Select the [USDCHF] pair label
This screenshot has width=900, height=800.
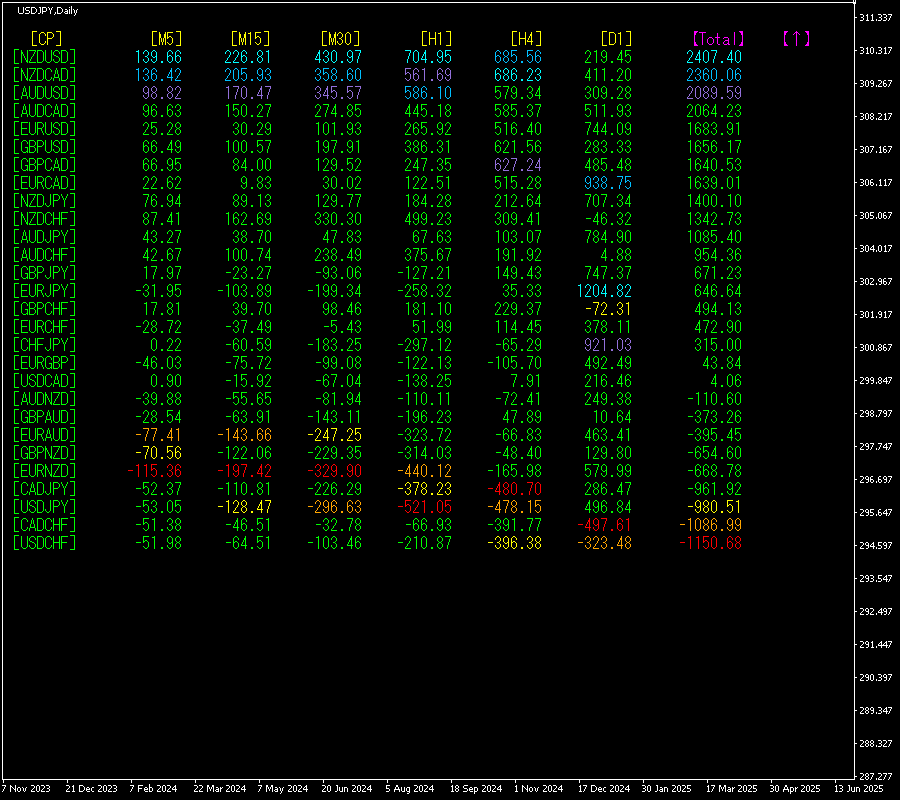[44, 543]
